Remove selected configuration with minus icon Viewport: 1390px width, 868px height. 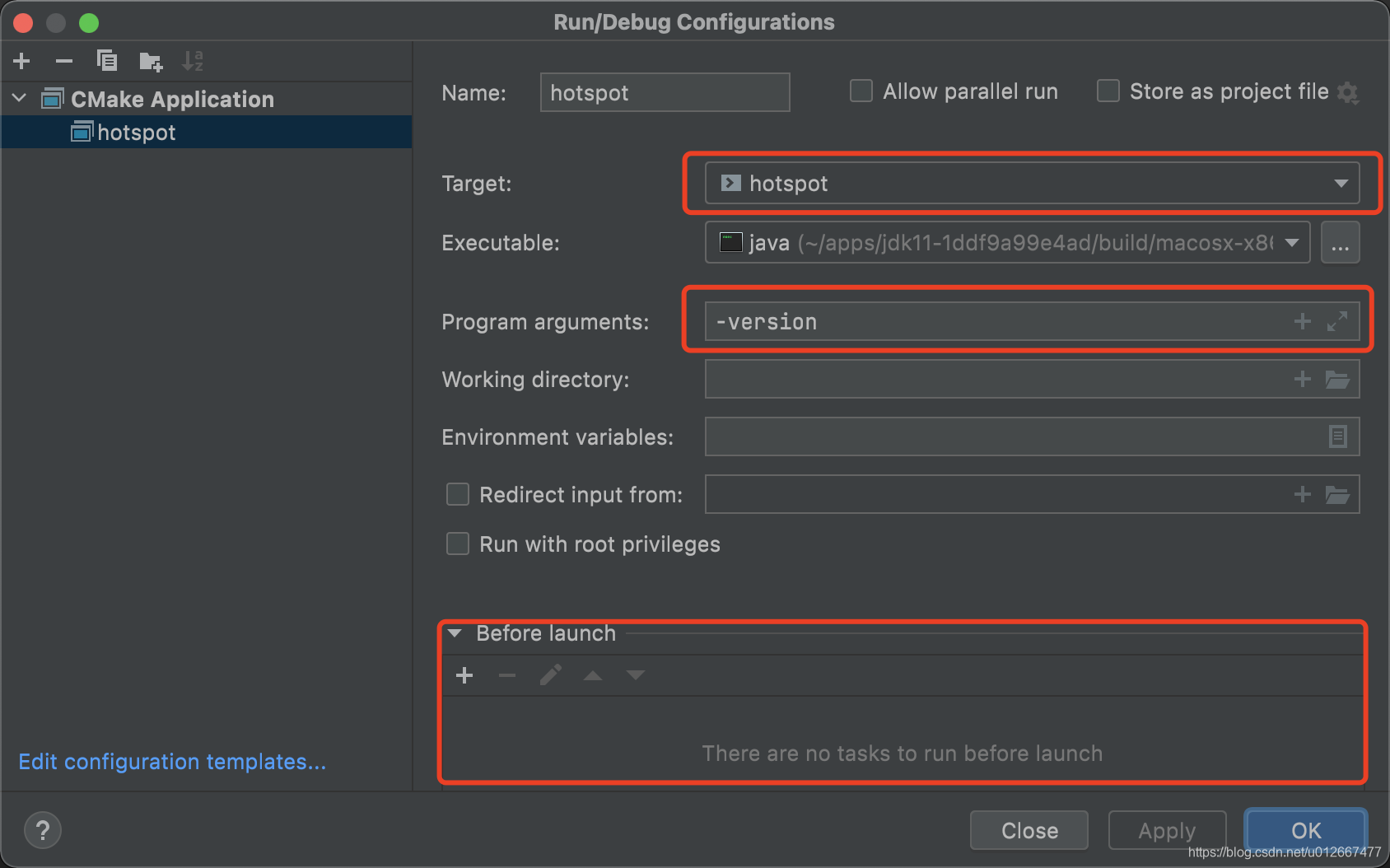(x=64, y=61)
